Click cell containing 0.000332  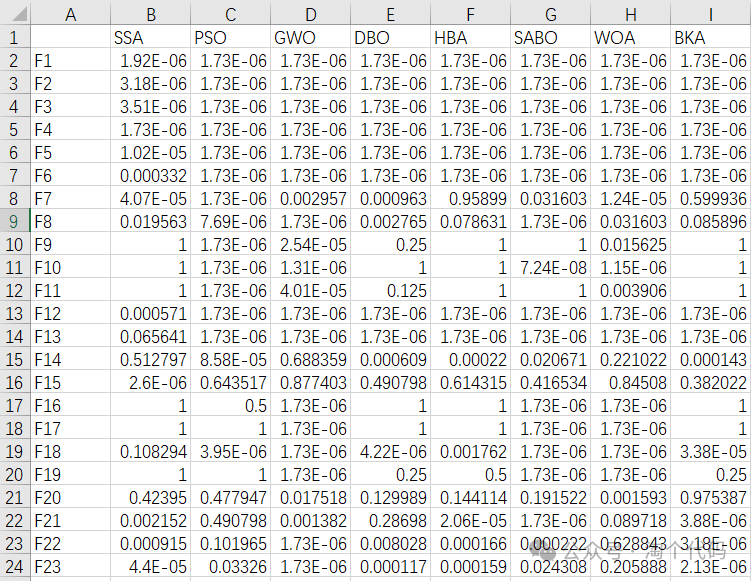coord(151,175)
